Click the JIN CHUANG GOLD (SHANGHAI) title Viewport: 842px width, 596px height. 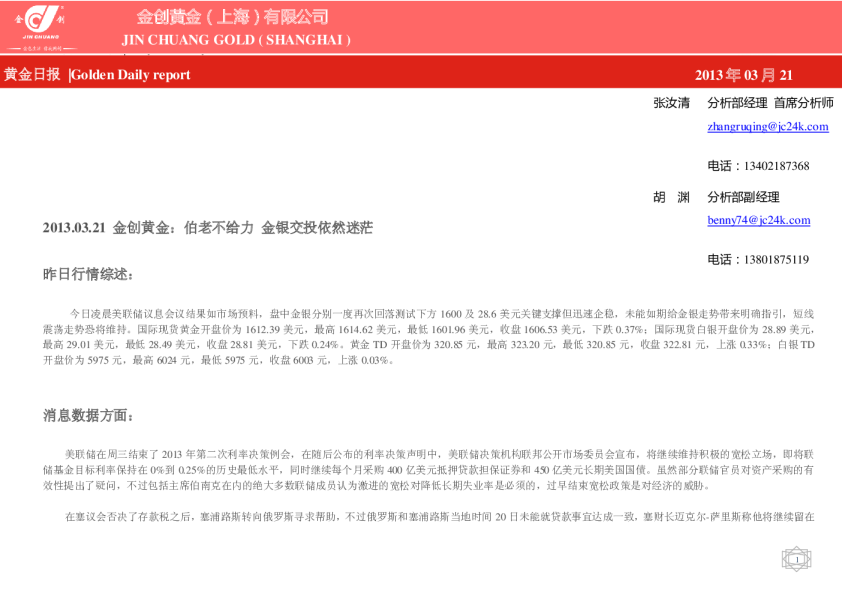tap(236, 40)
